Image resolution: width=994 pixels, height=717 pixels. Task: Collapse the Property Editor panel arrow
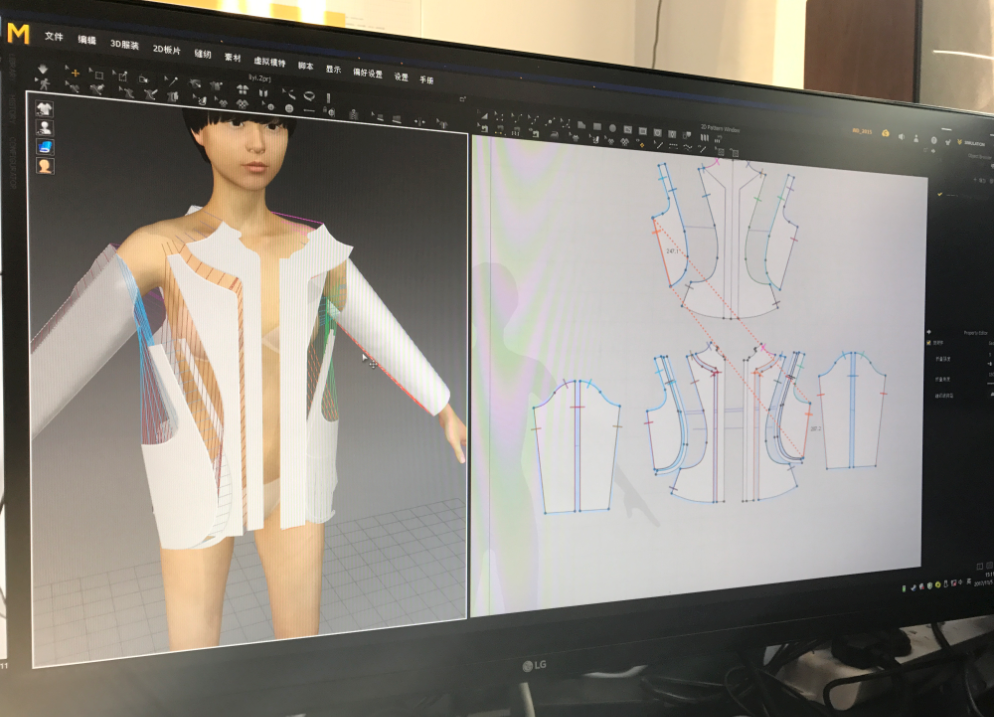click(929, 332)
